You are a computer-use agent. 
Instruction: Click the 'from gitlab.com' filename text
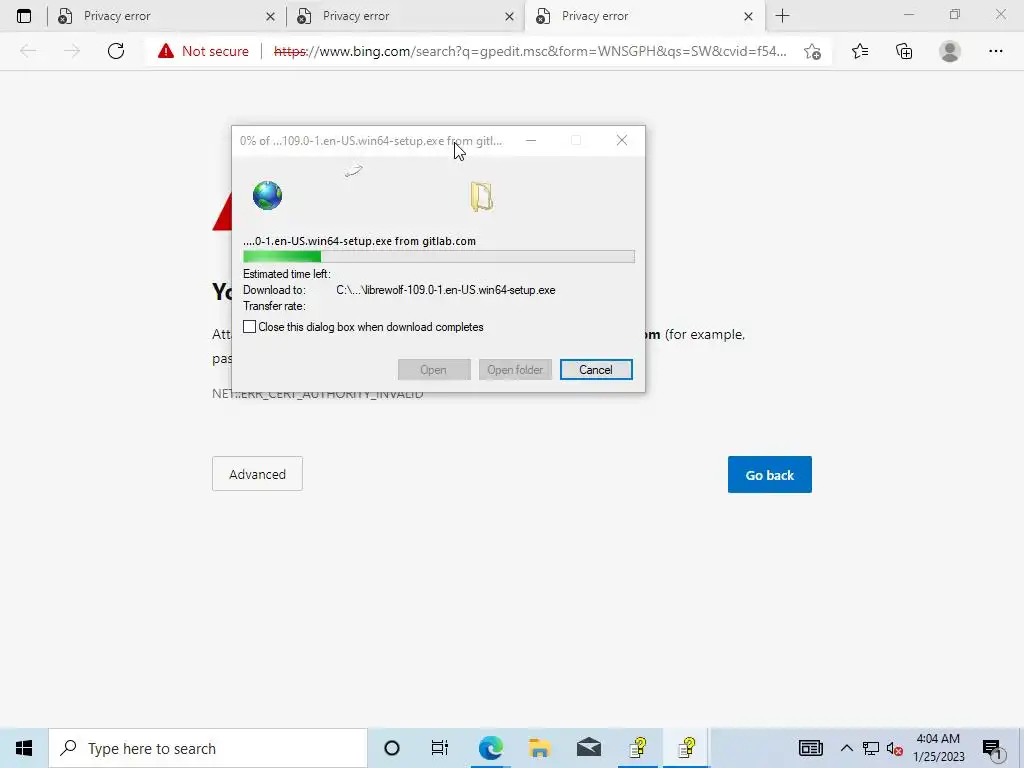tap(359, 241)
